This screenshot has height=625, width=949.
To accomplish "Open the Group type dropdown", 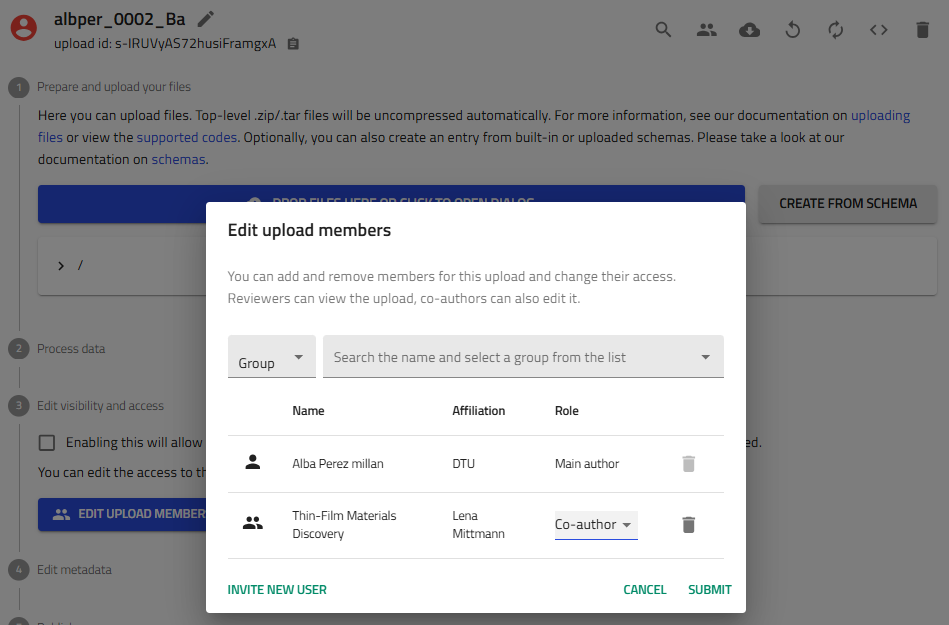I will tap(271, 358).
